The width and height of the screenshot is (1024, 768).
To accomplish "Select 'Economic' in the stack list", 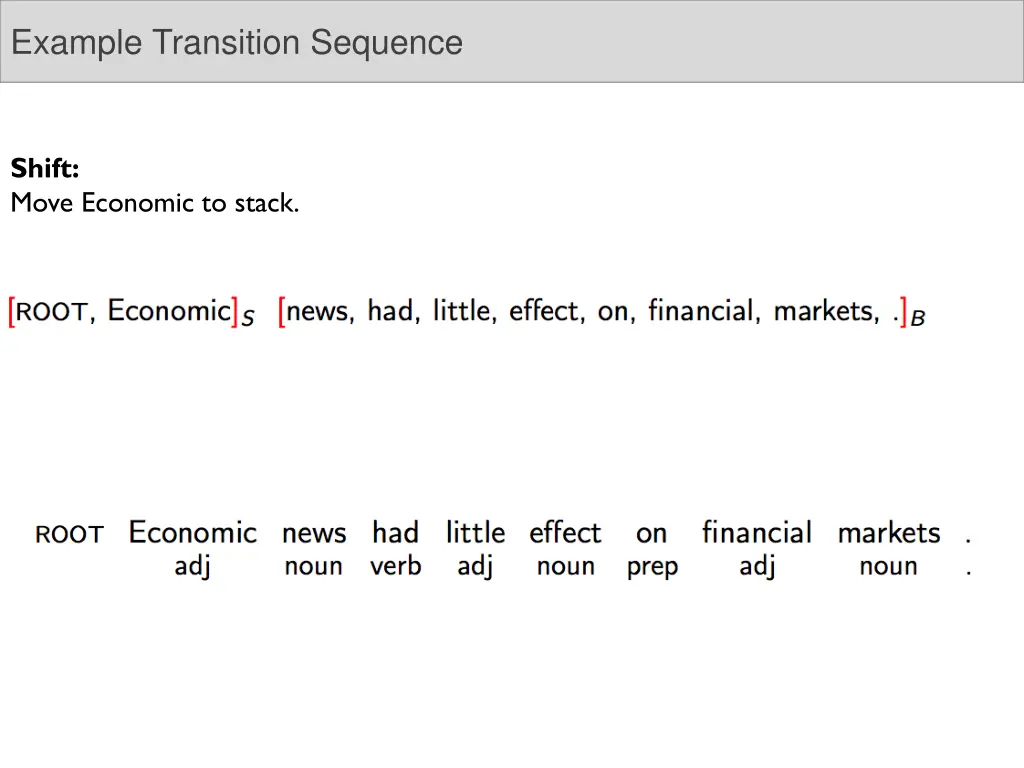I will point(169,311).
